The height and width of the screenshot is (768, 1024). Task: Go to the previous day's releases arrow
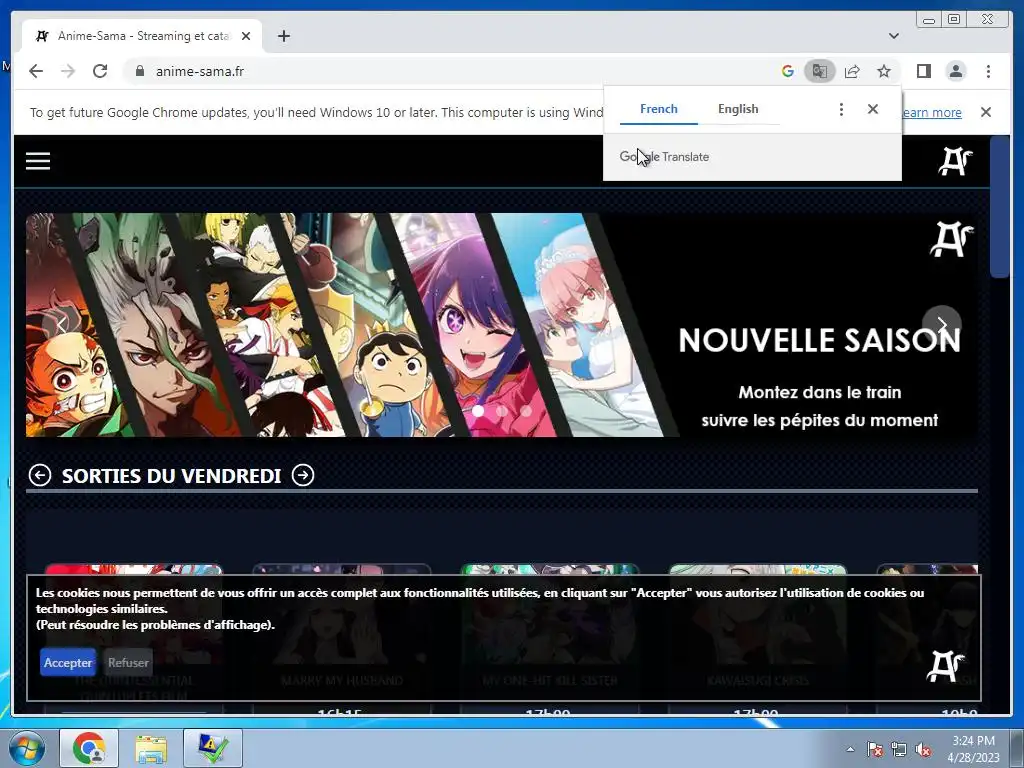pyautogui.click(x=40, y=475)
